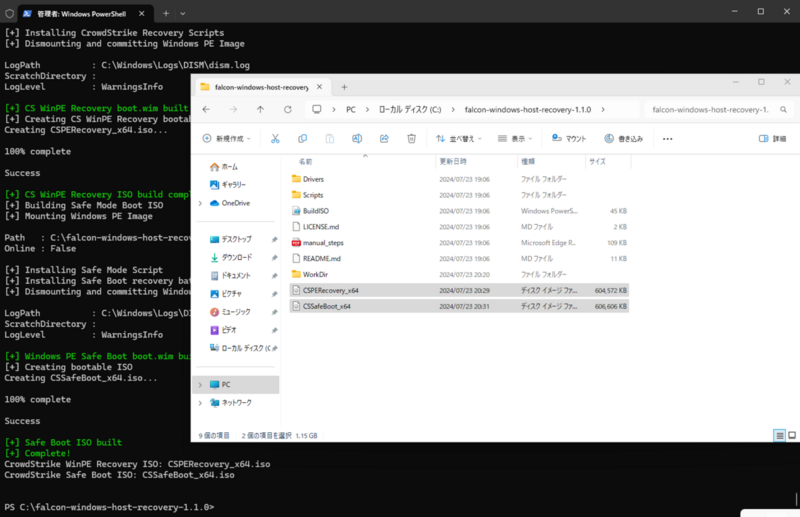Add a new Explorer tab
The width and height of the screenshot is (800, 517).
coord(344,87)
